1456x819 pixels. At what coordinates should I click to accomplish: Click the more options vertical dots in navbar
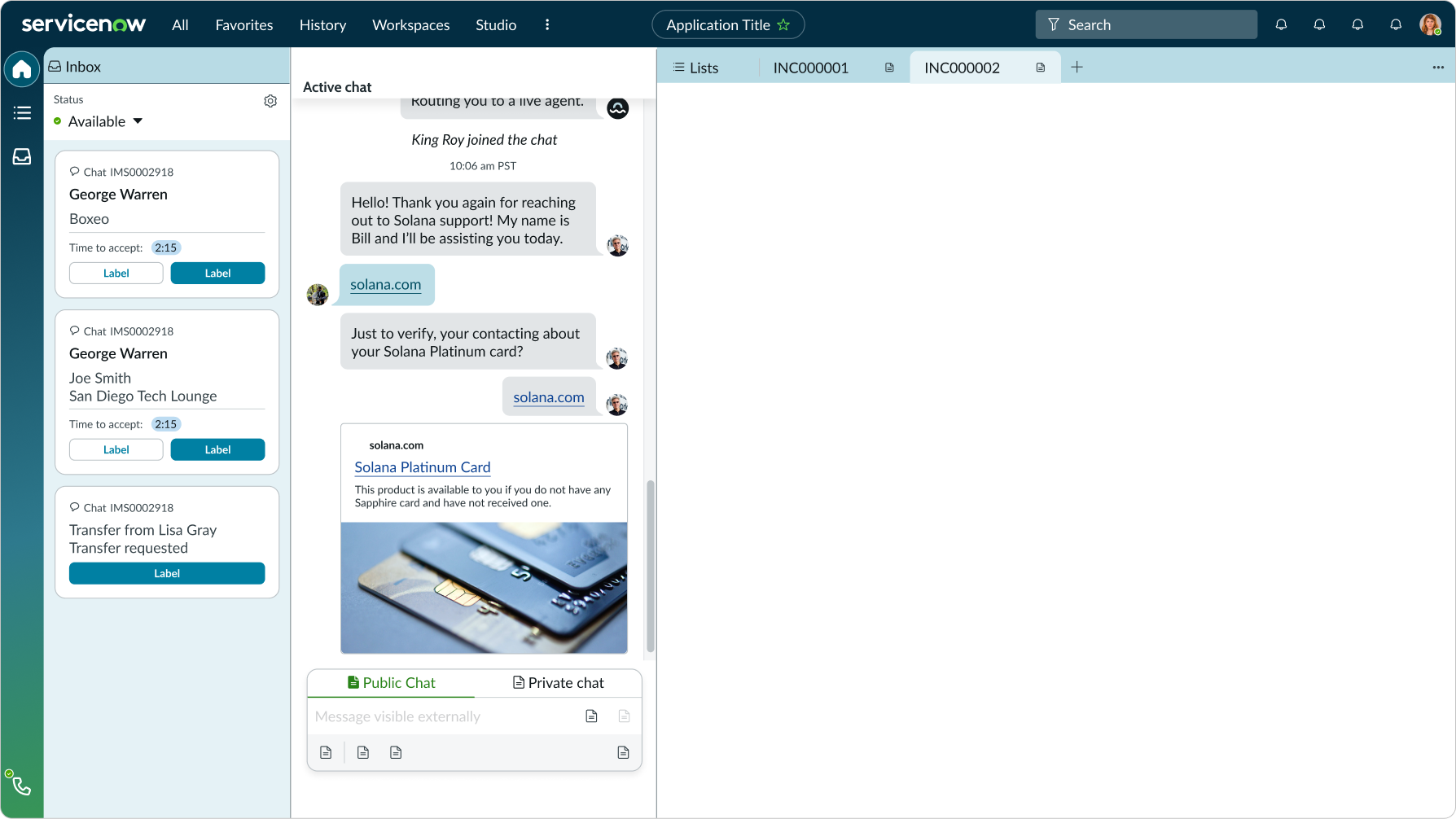pos(547,25)
